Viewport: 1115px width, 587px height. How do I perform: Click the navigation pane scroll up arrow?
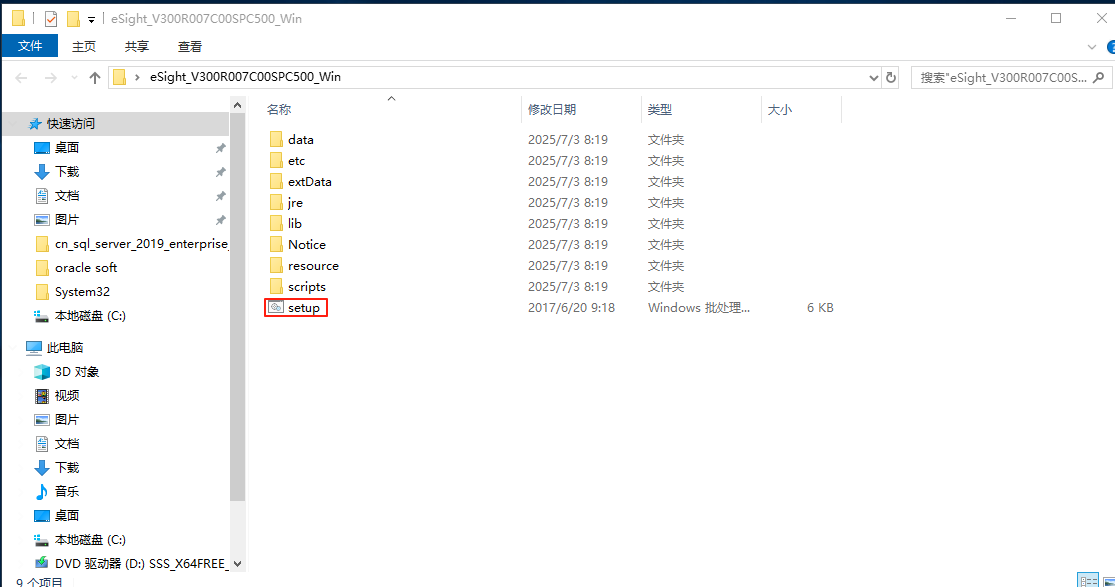[238, 105]
